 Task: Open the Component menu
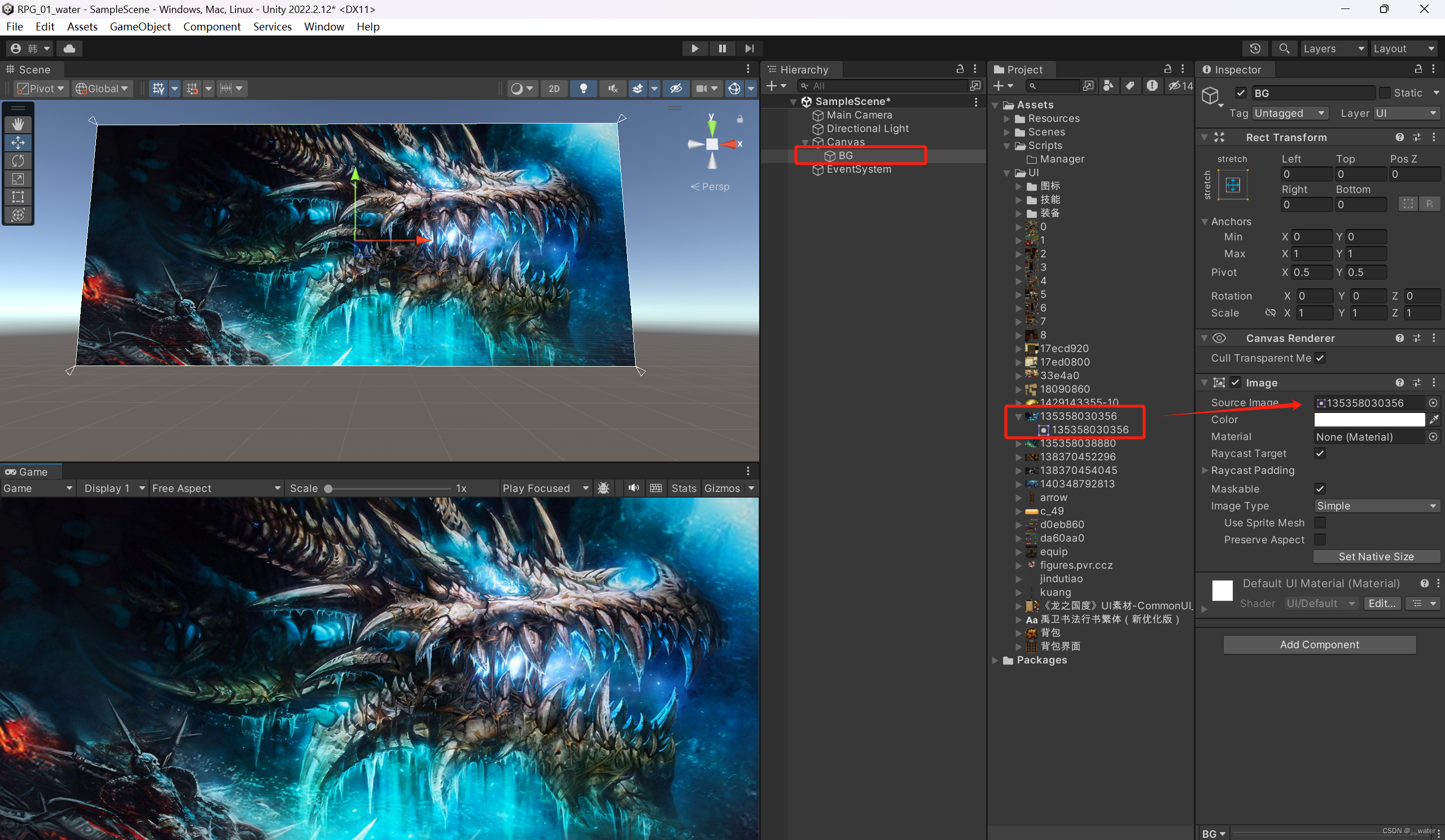point(212,27)
